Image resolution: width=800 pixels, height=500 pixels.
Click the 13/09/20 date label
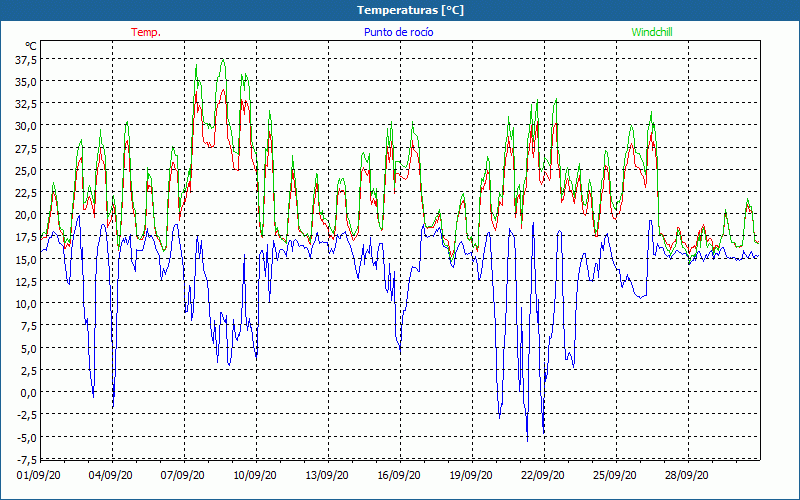coord(327,475)
